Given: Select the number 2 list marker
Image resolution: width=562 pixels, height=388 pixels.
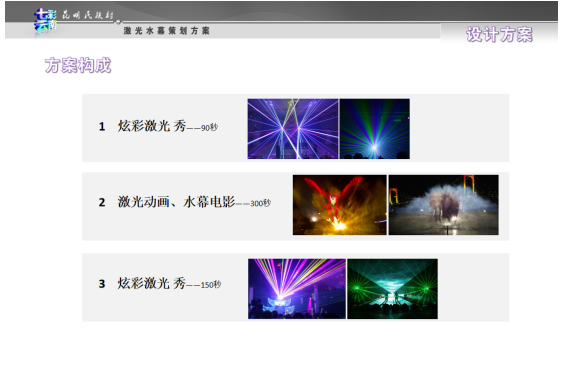Looking at the screenshot, I should [102, 202].
